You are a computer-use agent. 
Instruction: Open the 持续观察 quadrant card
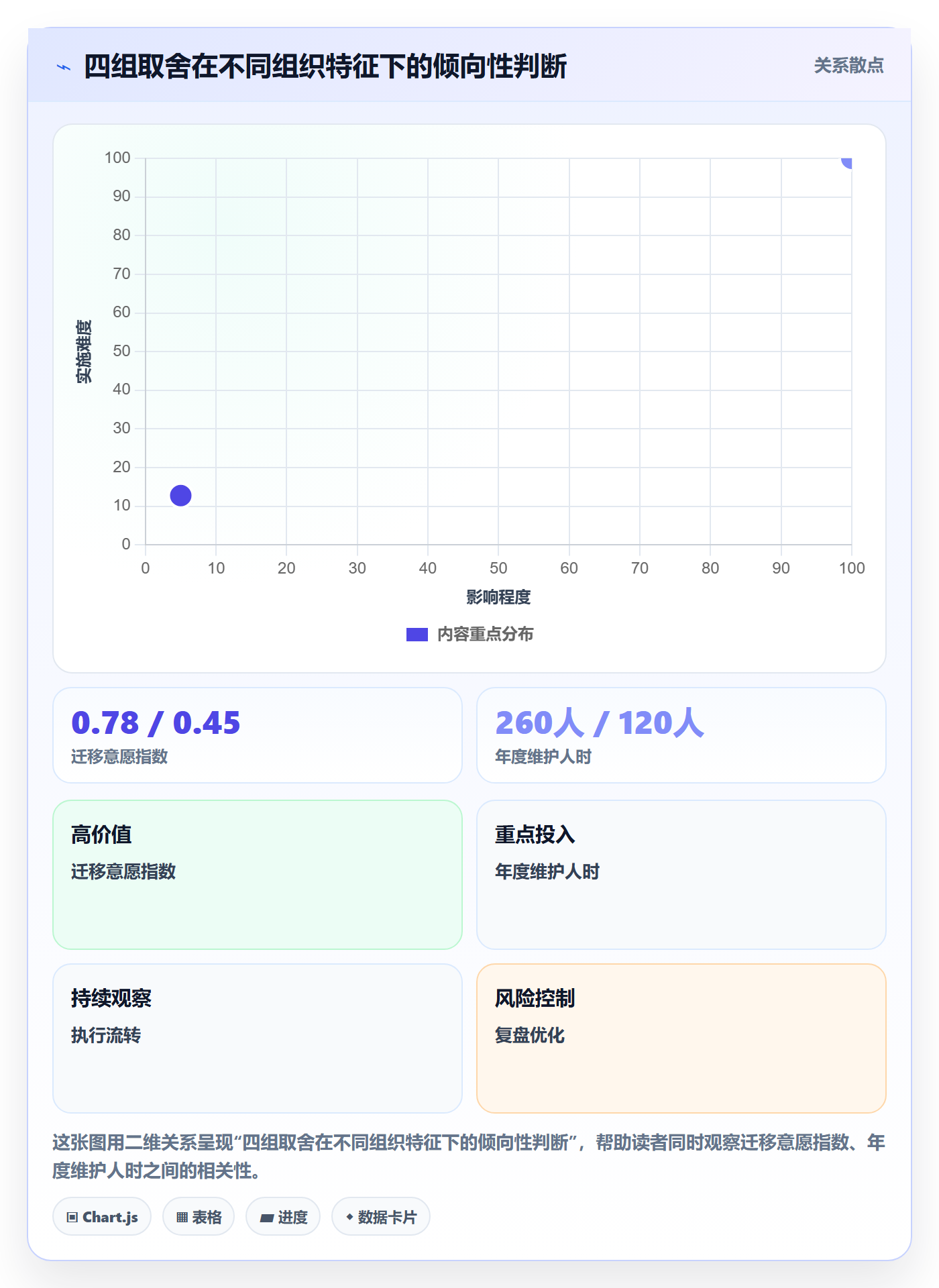click(x=258, y=1038)
